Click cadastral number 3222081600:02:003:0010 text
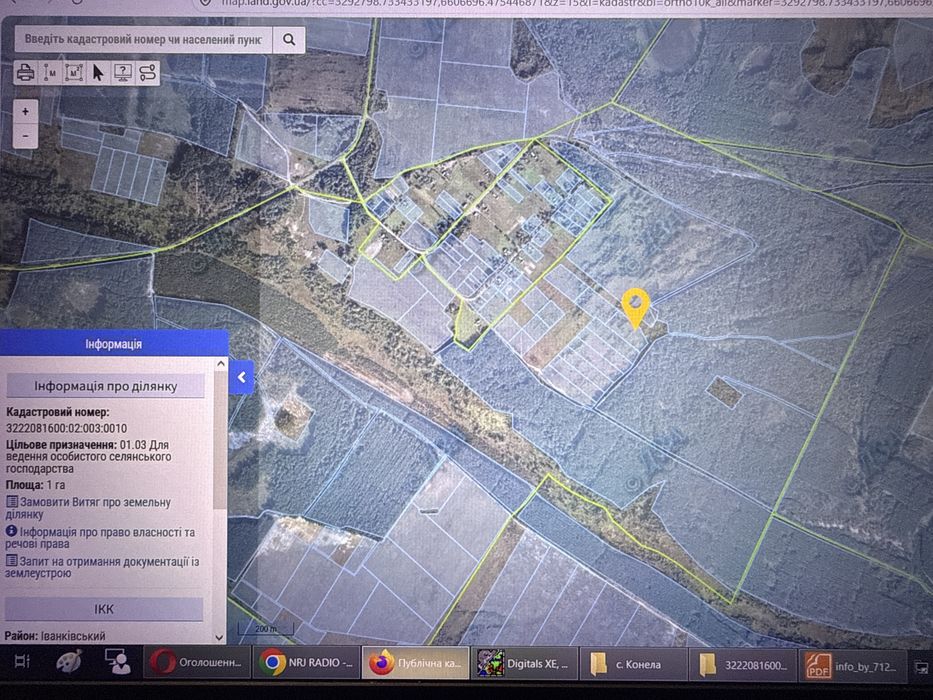This screenshot has width=933, height=700. [x=67, y=428]
